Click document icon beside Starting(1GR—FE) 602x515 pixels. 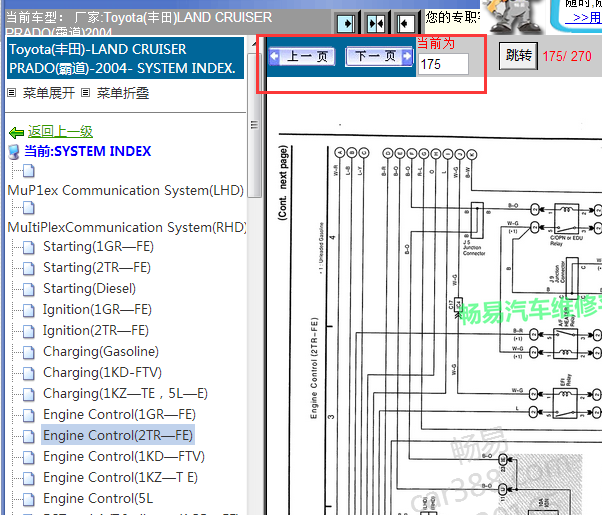pos(29,248)
